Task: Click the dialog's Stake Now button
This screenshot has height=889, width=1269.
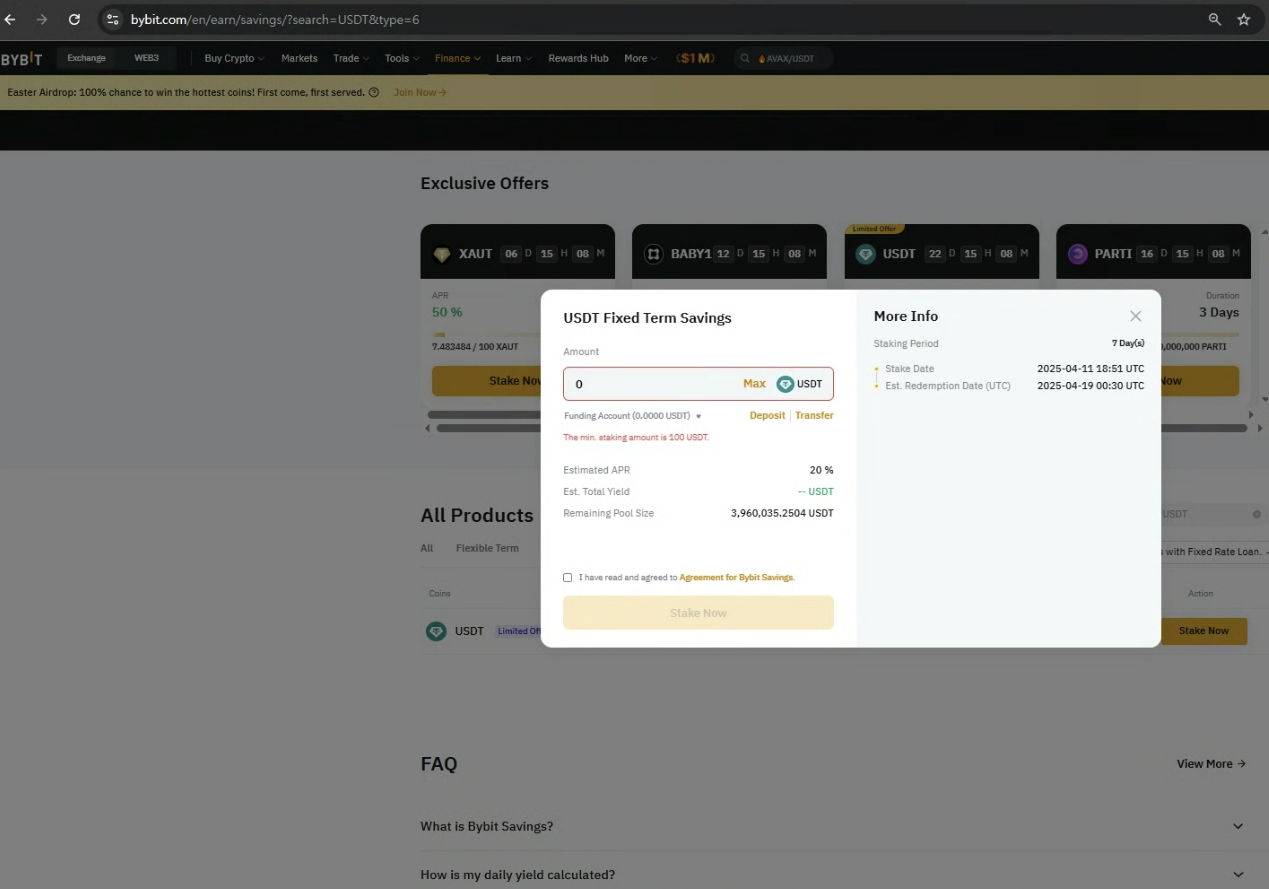Action: (698, 613)
